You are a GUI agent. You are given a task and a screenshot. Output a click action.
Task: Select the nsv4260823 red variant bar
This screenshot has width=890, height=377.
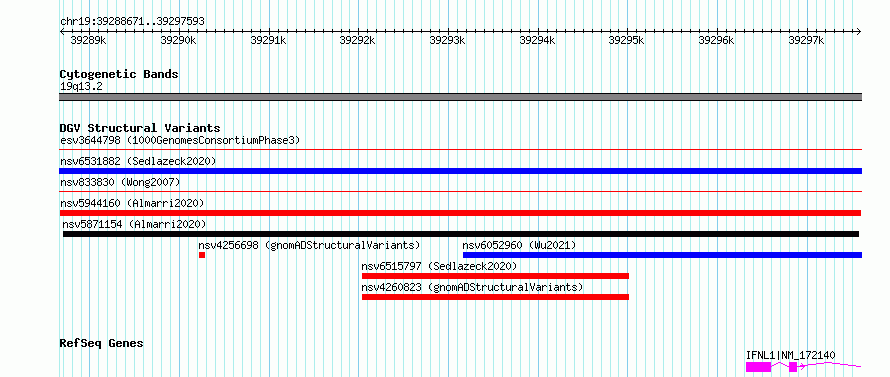(x=496, y=297)
